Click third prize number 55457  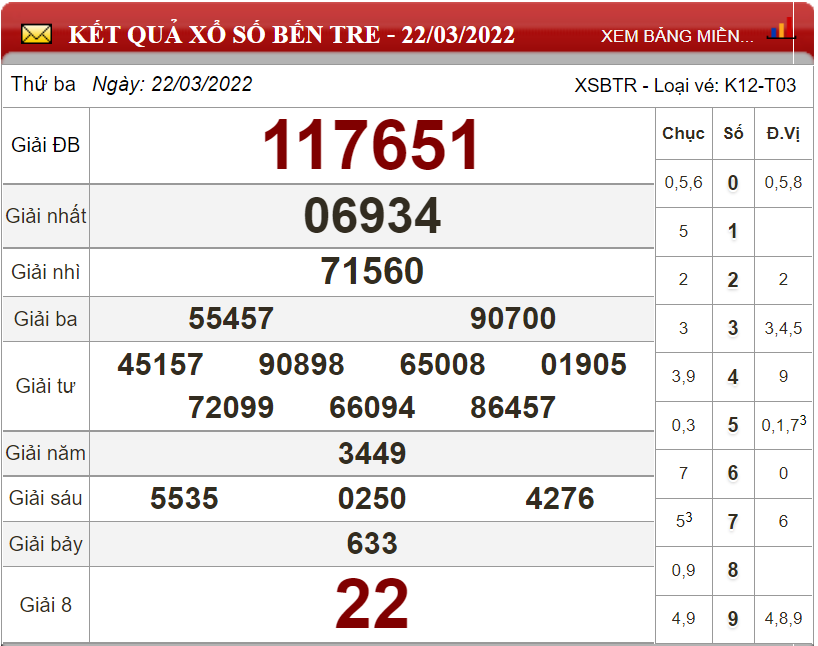pos(231,319)
